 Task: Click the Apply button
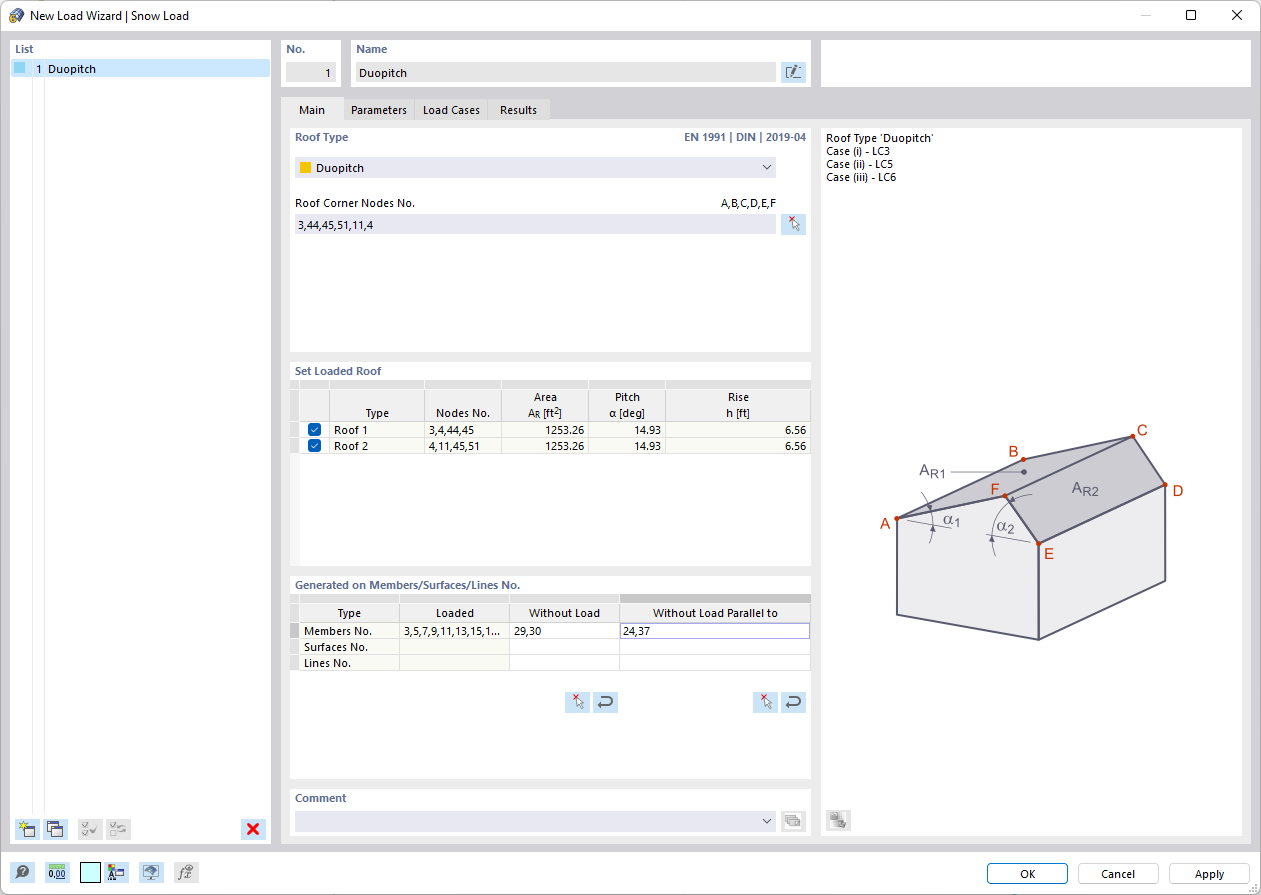point(1209,873)
